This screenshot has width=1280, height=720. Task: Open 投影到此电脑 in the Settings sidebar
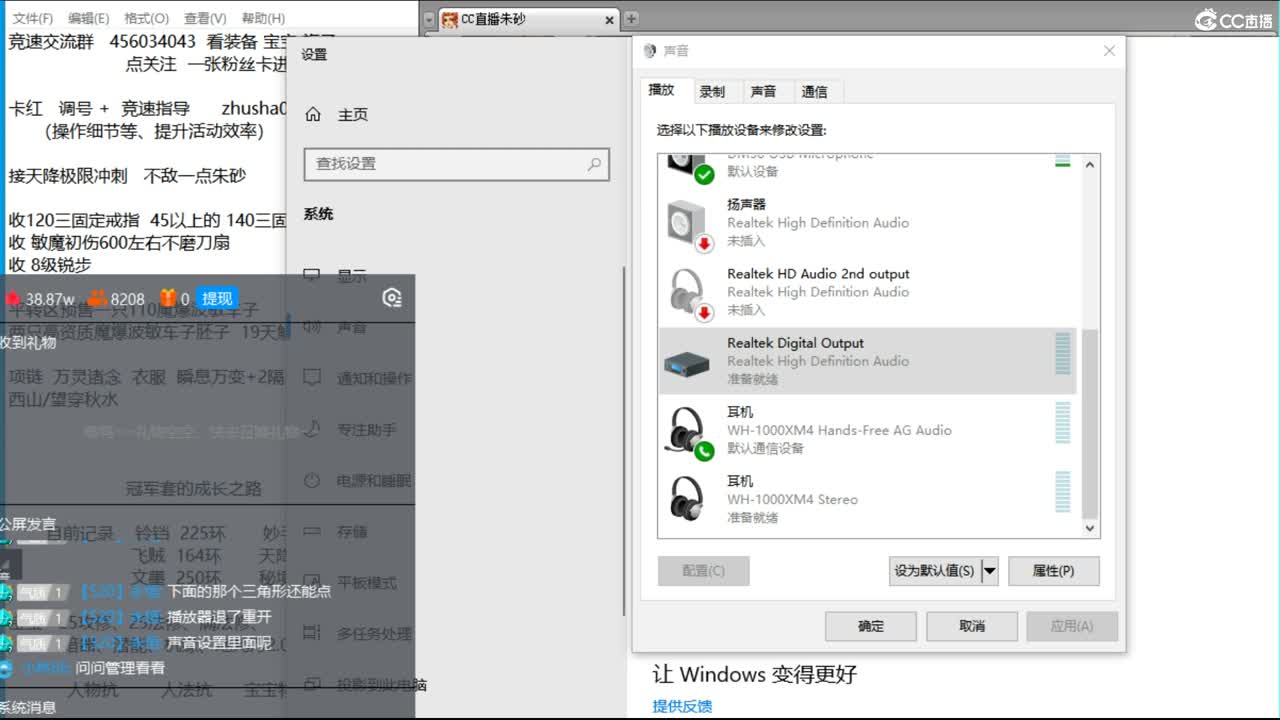pos(381,685)
